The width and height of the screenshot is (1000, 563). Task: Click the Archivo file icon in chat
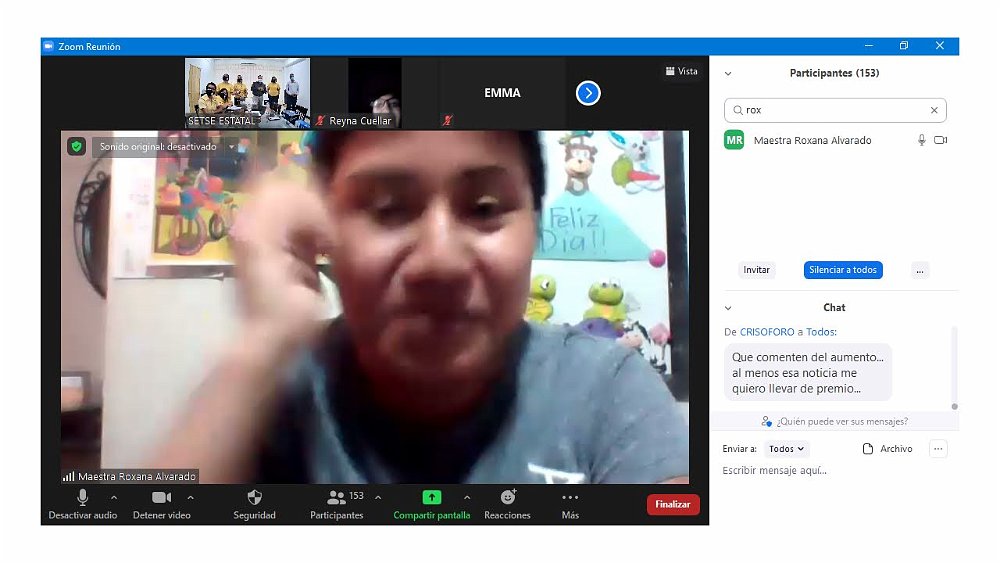[x=868, y=449]
